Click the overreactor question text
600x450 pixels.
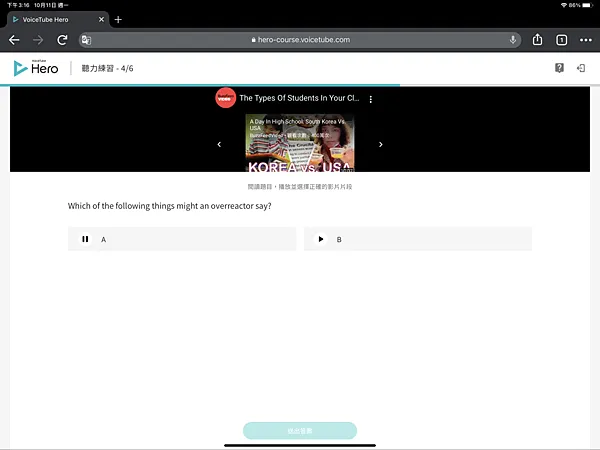coord(170,206)
